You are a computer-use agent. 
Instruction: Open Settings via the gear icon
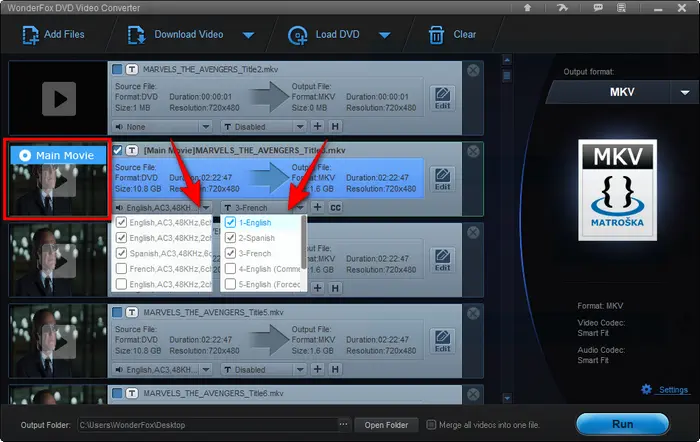pyautogui.click(x=646, y=389)
